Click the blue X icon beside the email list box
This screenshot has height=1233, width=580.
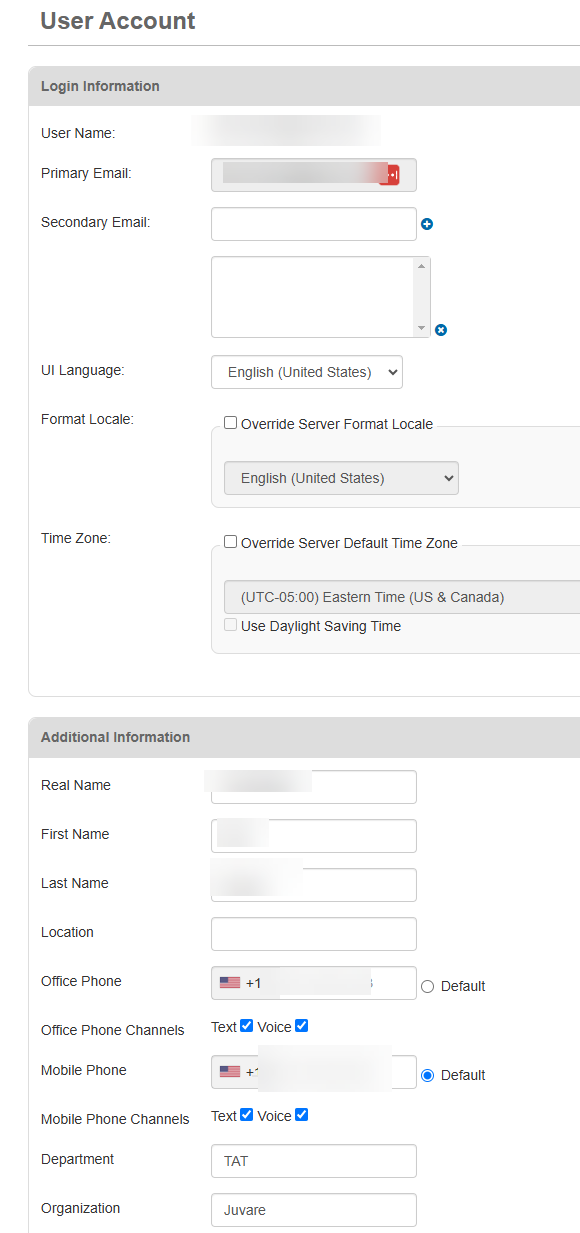441,329
